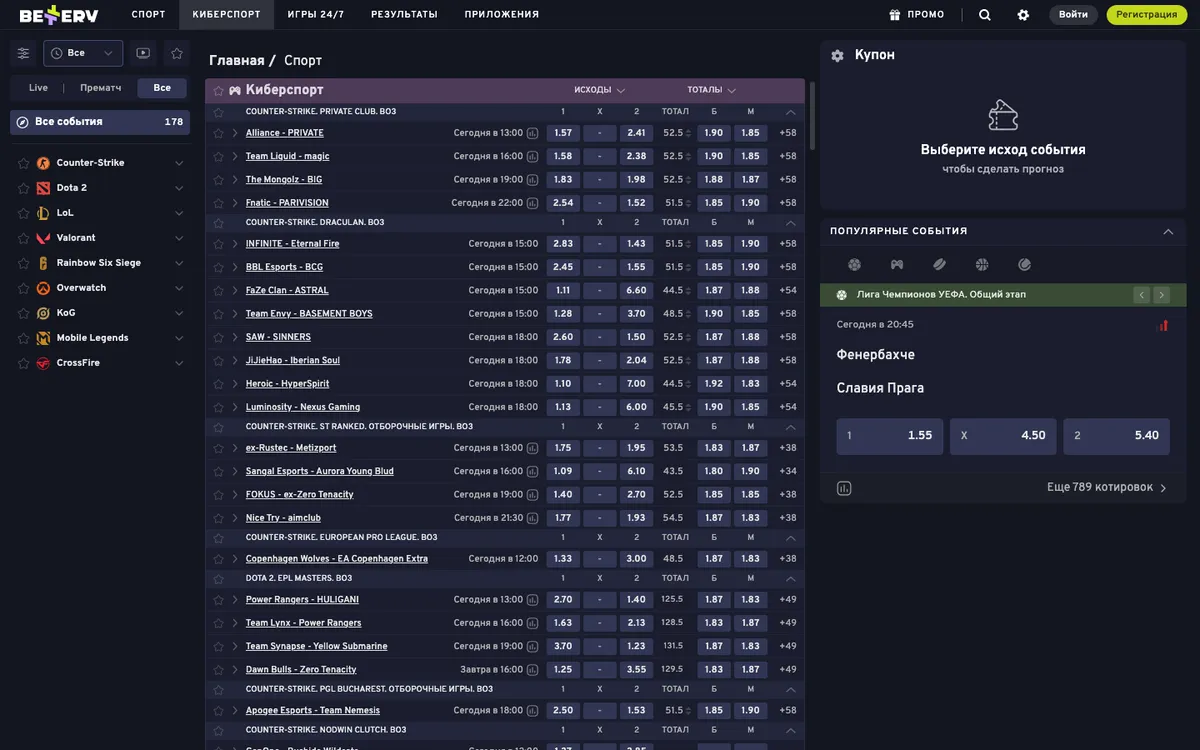Bet on Фенербахче win at 1.55
The height and width of the screenshot is (750, 1200).
click(x=890, y=436)
